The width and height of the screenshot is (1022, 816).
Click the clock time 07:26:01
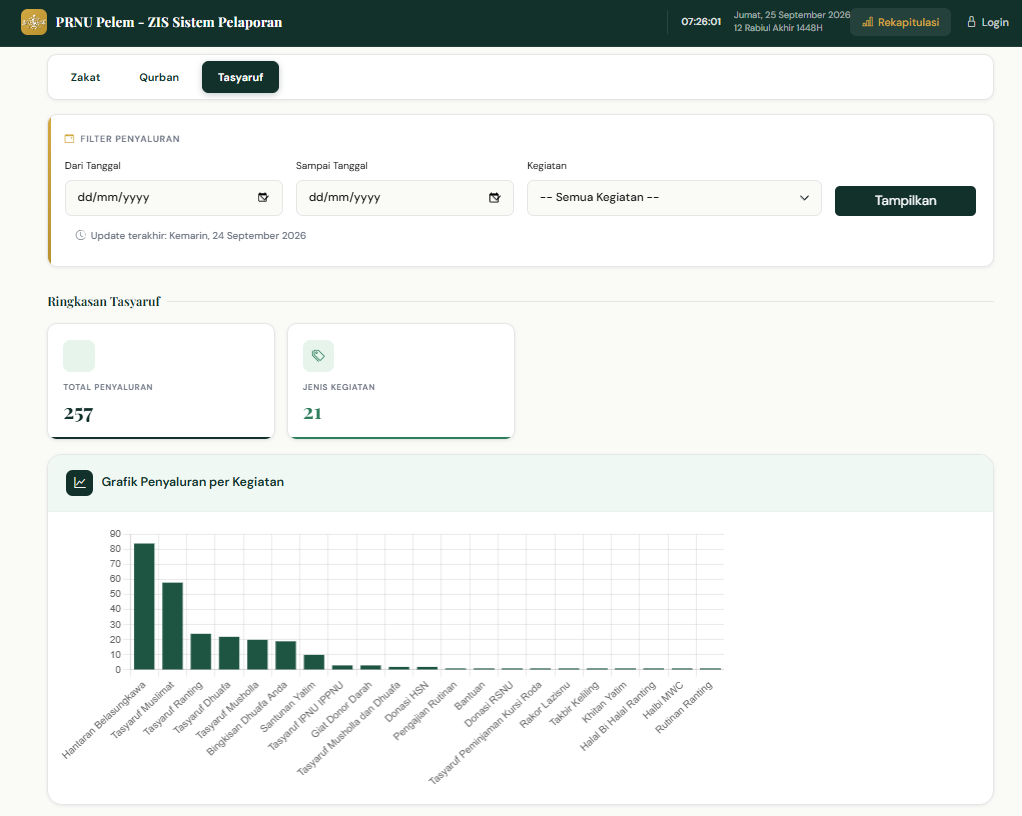[701, 22]
